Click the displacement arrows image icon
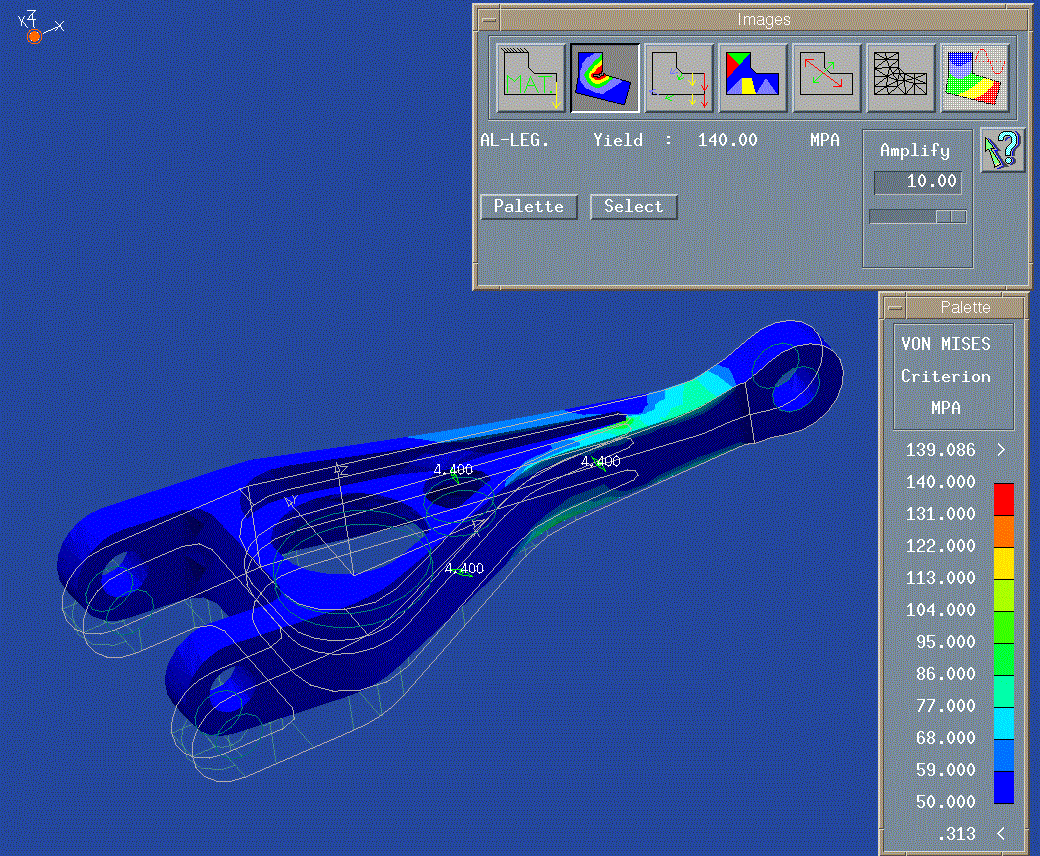 coord(680,78)
